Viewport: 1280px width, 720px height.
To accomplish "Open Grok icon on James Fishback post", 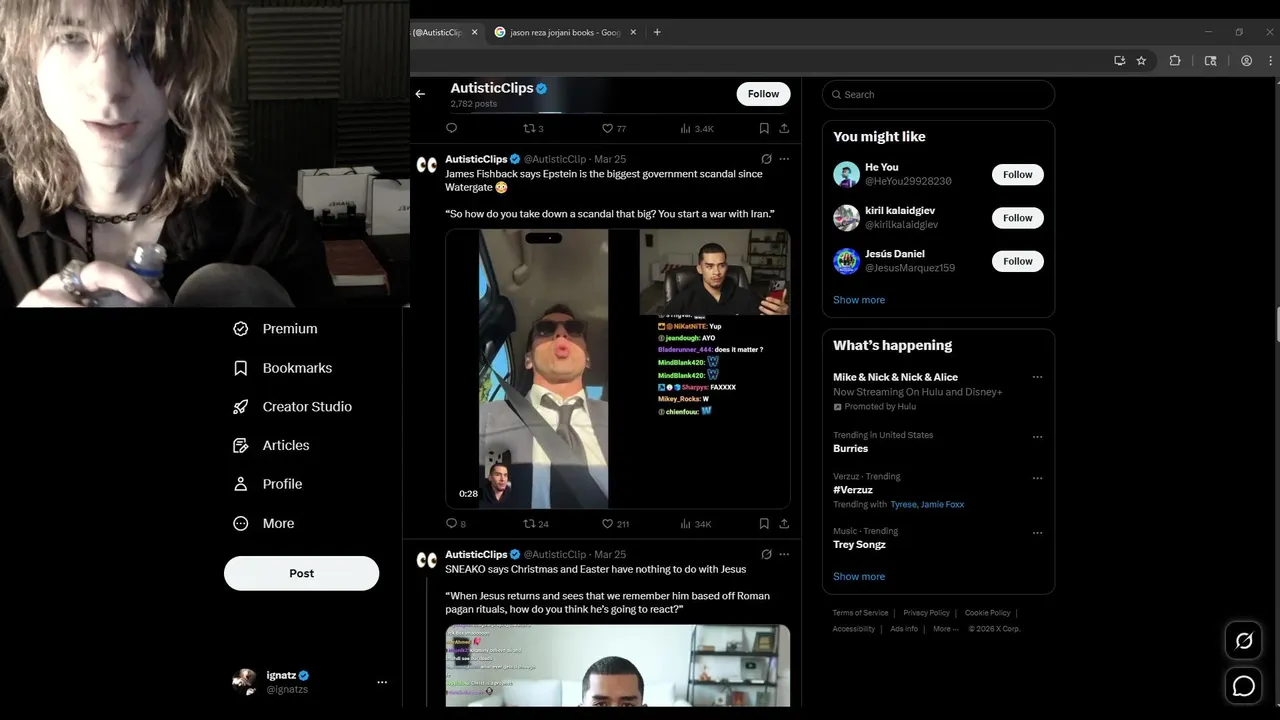I will [766, 159].
